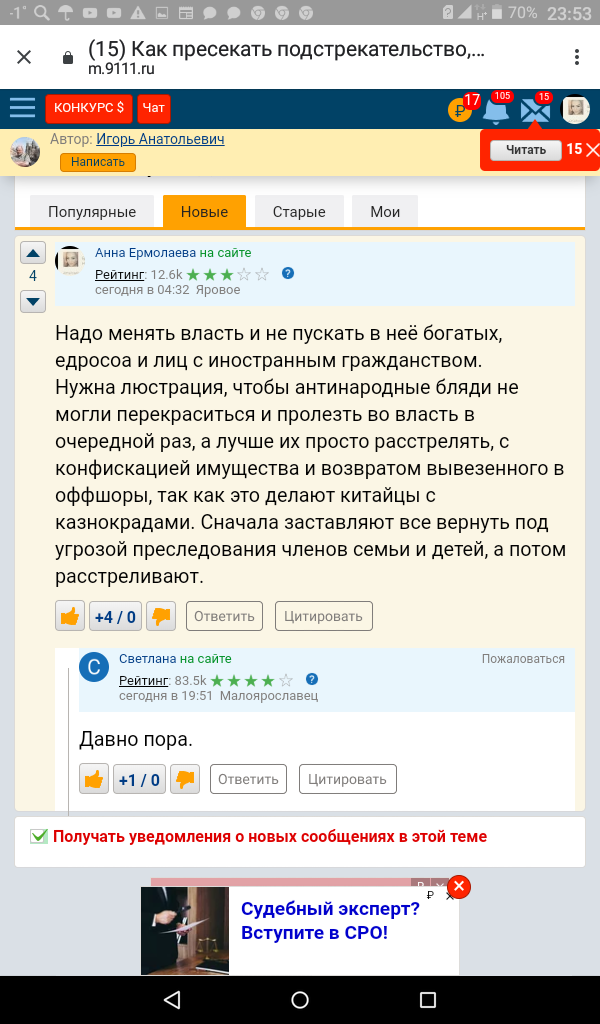Switch to the Старые tab
The image size is (600, 1024).
click(x=299, y=212)
